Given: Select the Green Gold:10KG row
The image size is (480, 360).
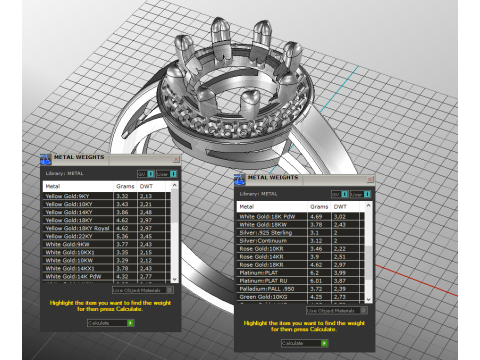Looking at the screenshot, I should click(x=301, y=297).
